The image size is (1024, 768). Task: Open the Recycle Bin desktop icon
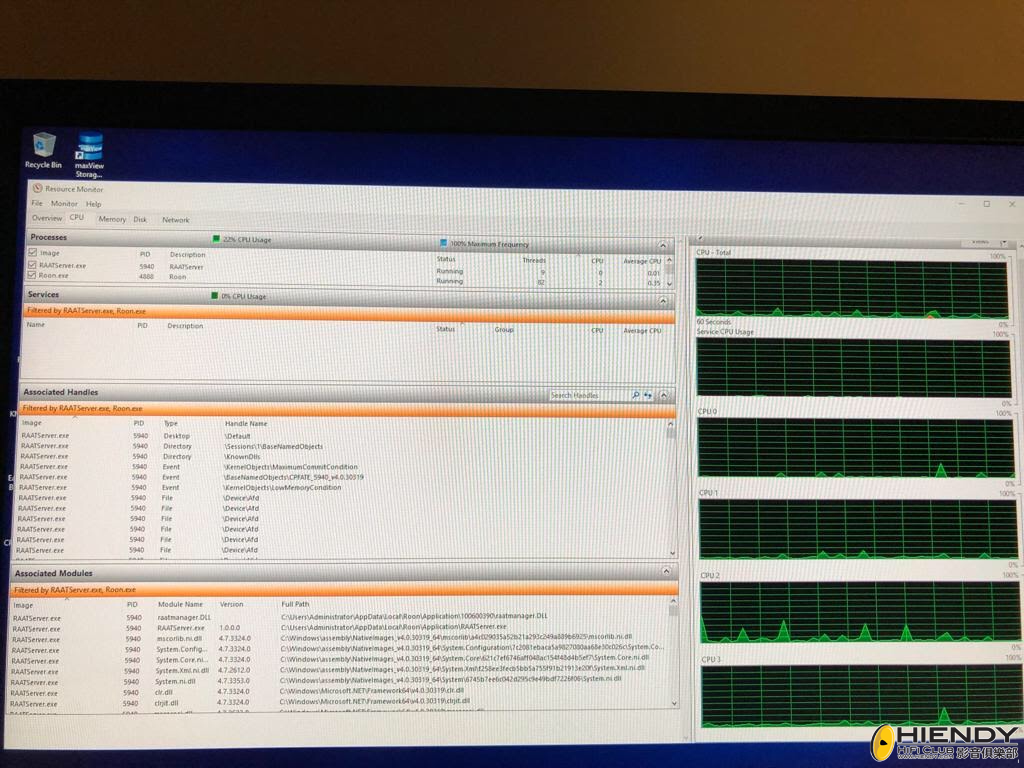point(43,148)
